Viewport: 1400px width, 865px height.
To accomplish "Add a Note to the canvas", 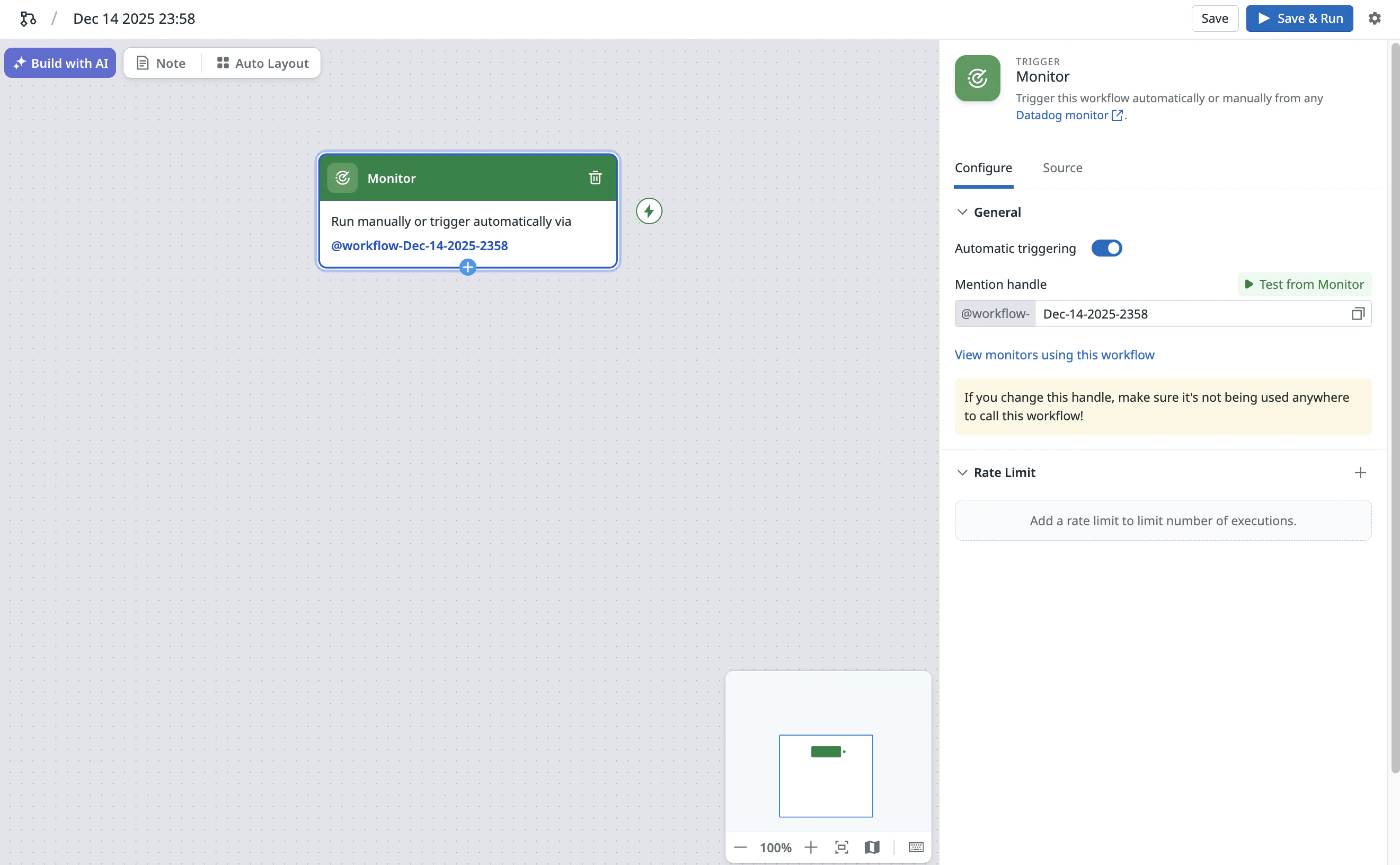I will pyautogui.click(x=162, y=63).
